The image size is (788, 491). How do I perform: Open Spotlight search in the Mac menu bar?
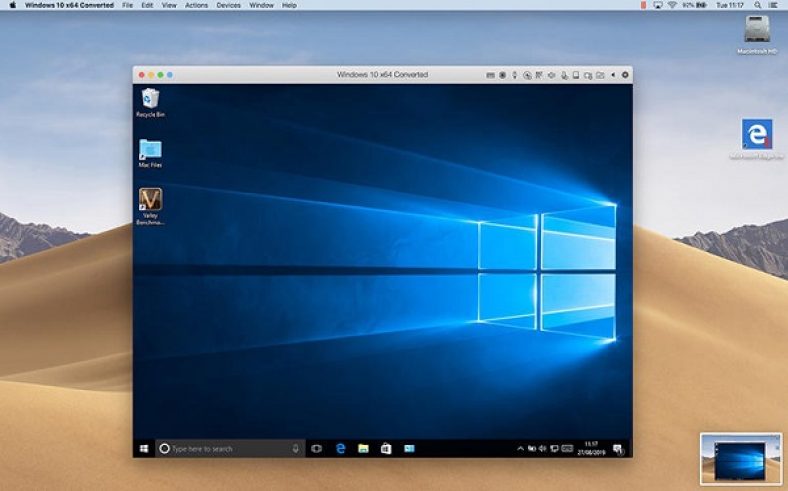757,5
